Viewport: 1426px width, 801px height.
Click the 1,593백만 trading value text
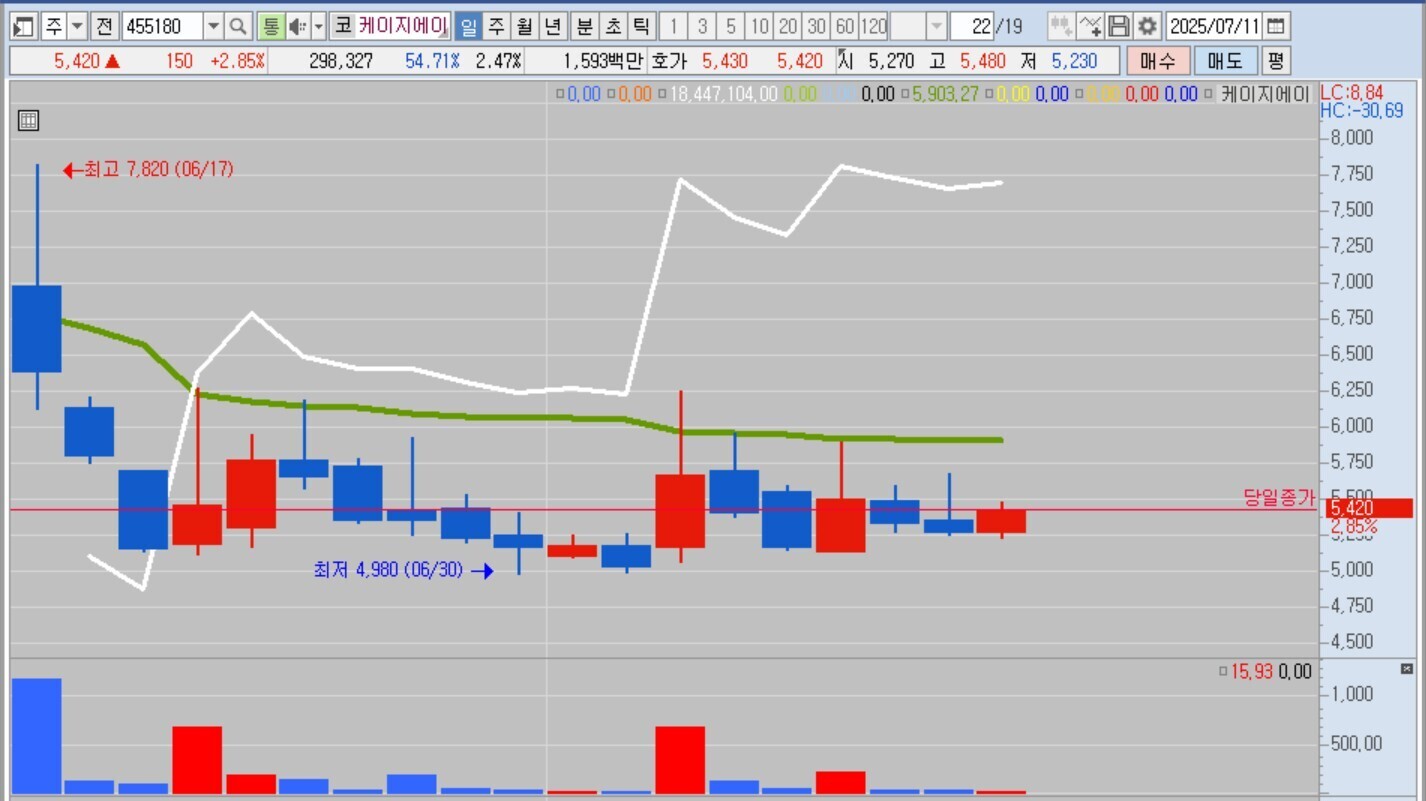tap(603, 61)
